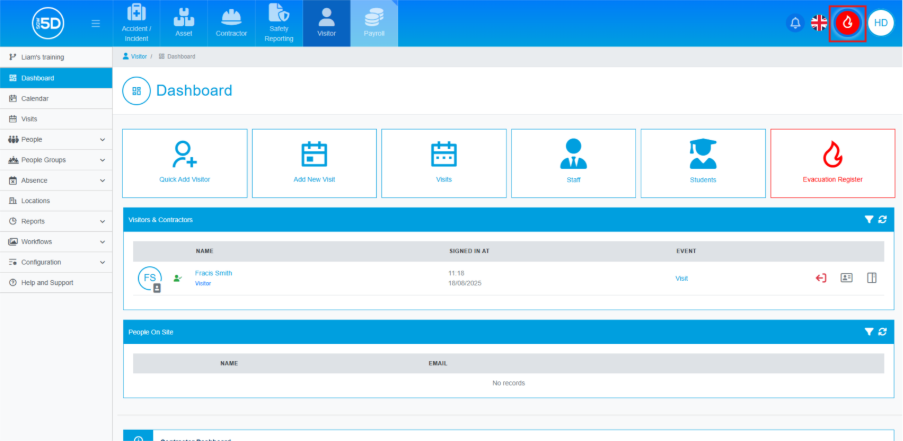Click the No records text
Image resolution: width=903 pixels, height=441 pixels.
click(509, 383)
